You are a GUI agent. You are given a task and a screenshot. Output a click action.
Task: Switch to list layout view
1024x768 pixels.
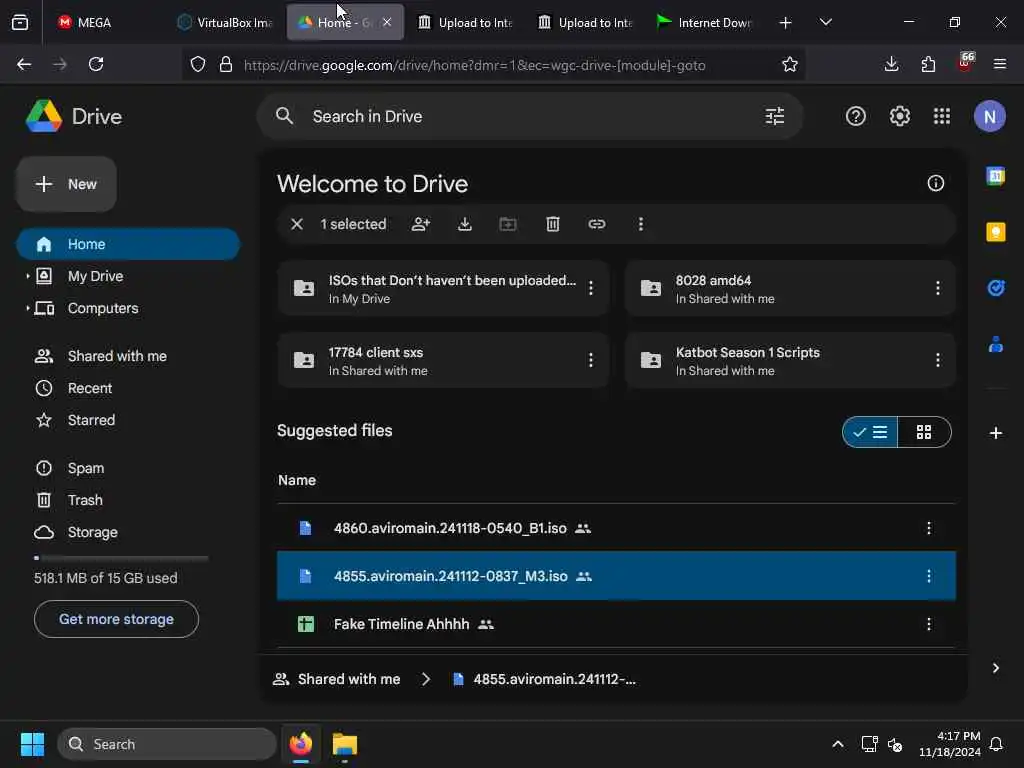[870, 432]
